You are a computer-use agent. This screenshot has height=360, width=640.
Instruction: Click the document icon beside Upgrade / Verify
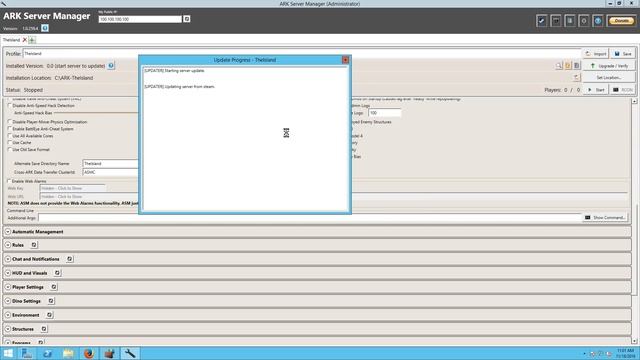577,65
